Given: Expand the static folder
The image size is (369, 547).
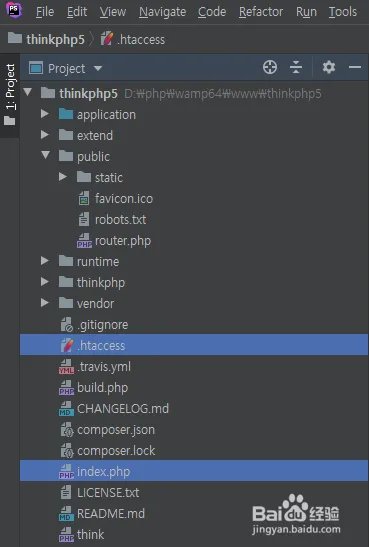Looking at the screenshot, I should [63, 177].
